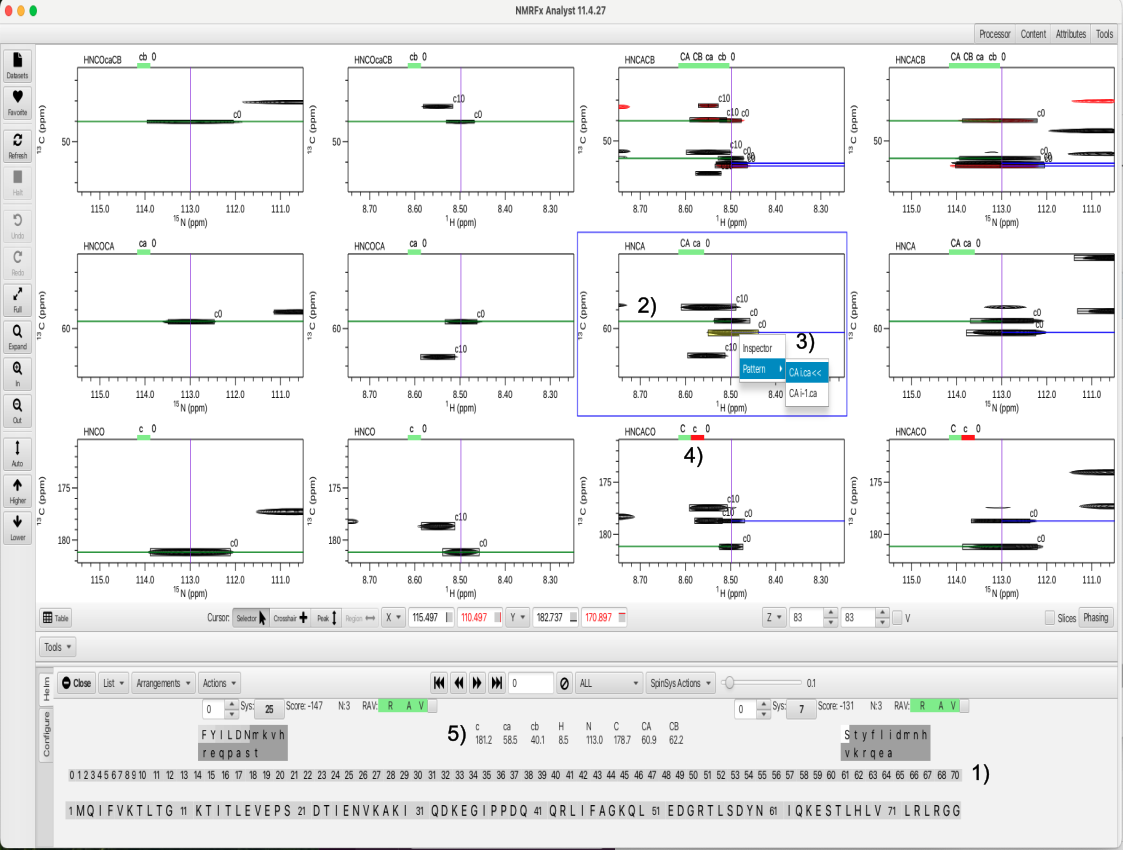Viewport: 1123px width, 850px height.
Task: Raise contour level with the Higher icon
Action: (x=17, y=490)
